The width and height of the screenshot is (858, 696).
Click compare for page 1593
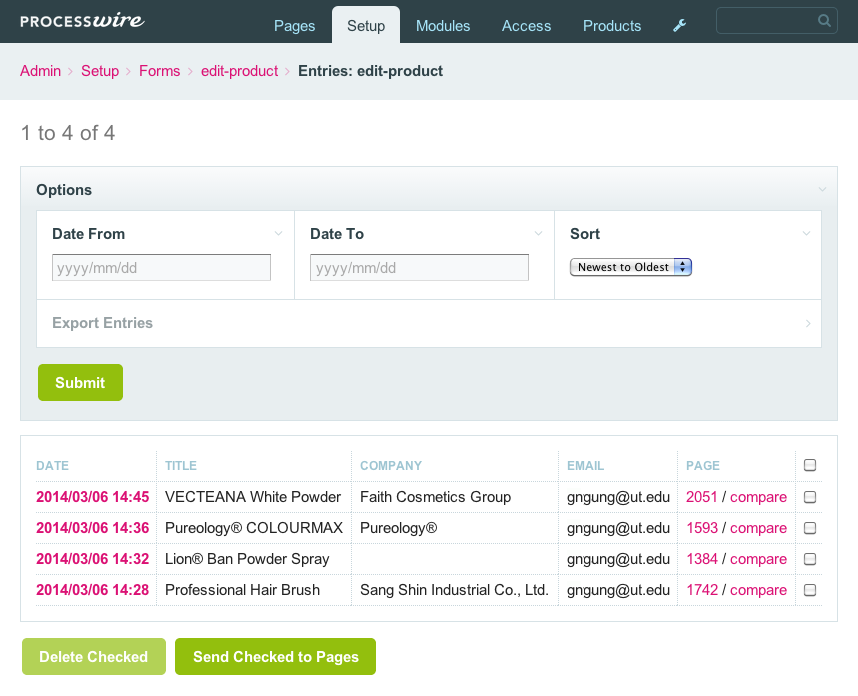(758, 528)
